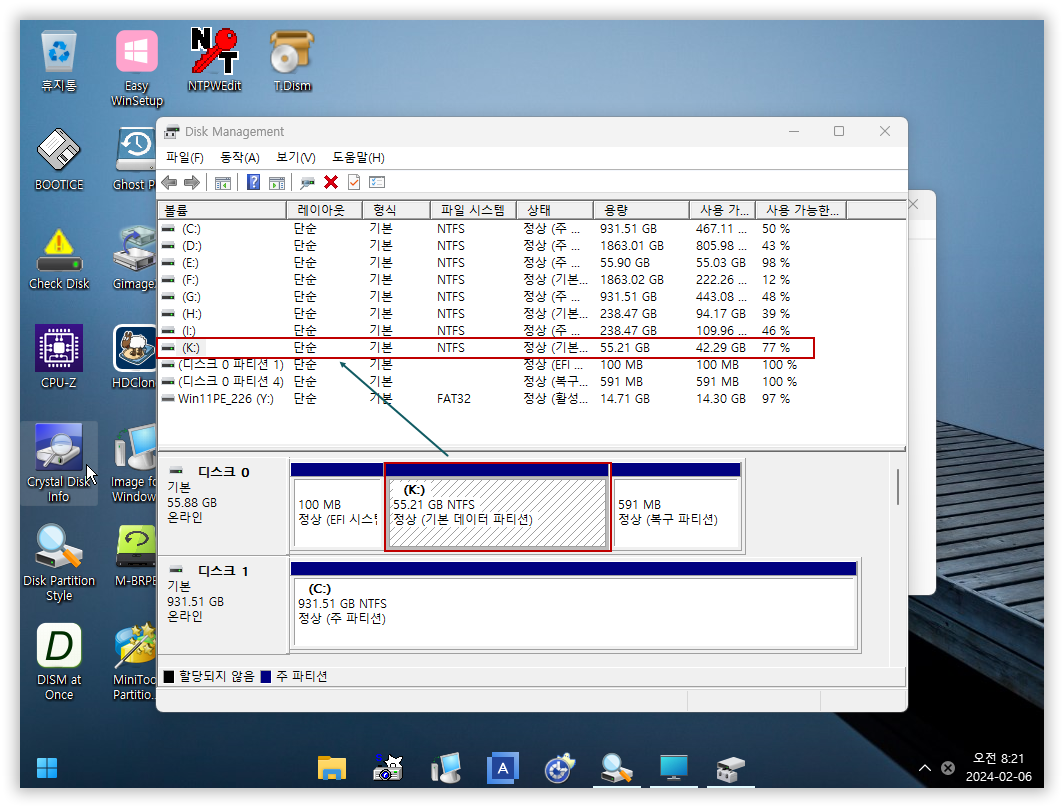Expand the system tray hidden icons chevron

tap(925, 768)
